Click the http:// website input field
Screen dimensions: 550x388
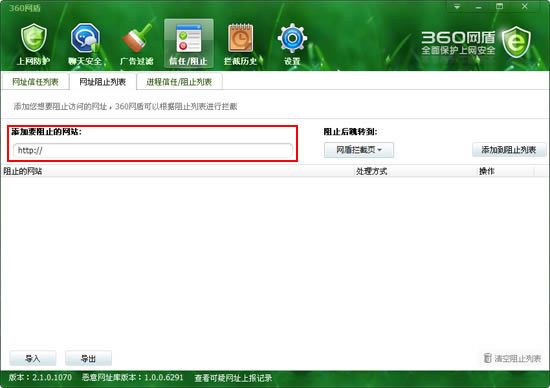tap(153, 150)
